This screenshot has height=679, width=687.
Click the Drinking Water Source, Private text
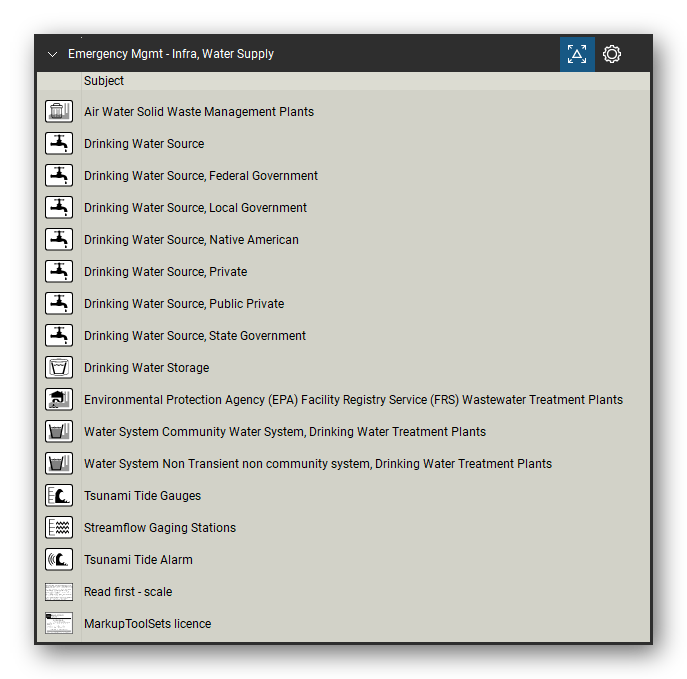click(166, 272)
